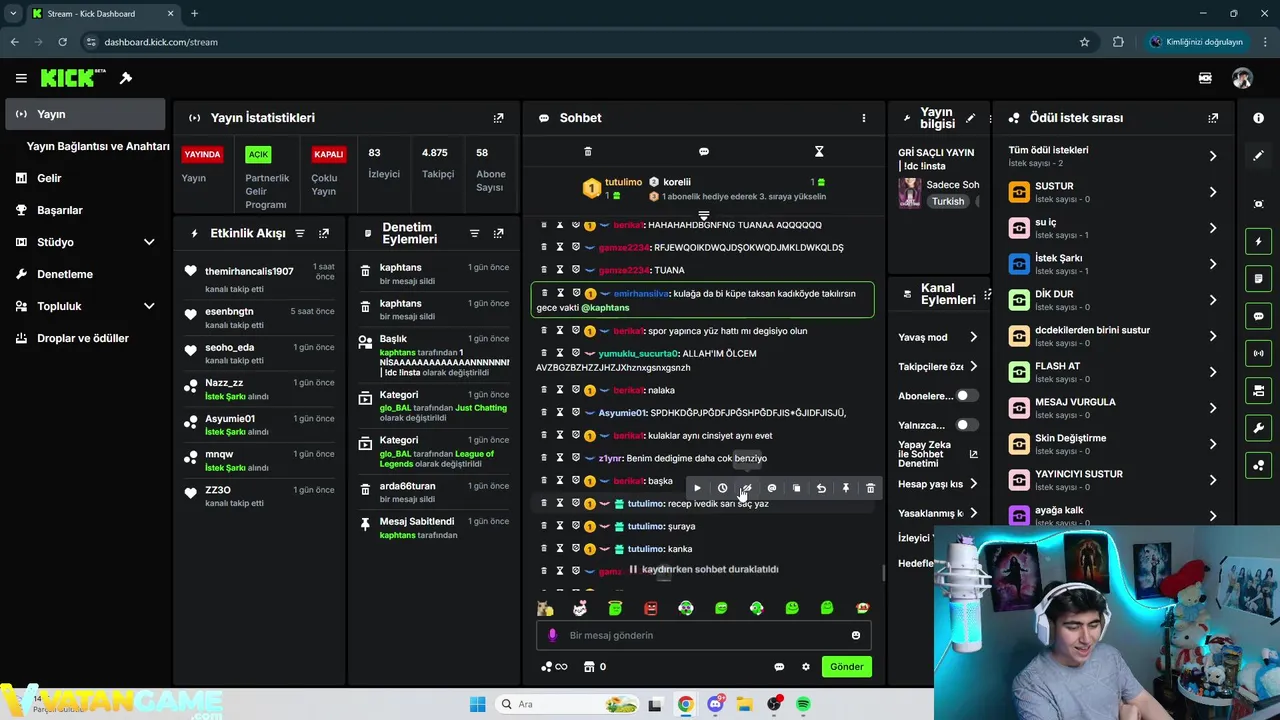Open Spotify from the taskbar
1280x720 pixels.
(804, 705)
